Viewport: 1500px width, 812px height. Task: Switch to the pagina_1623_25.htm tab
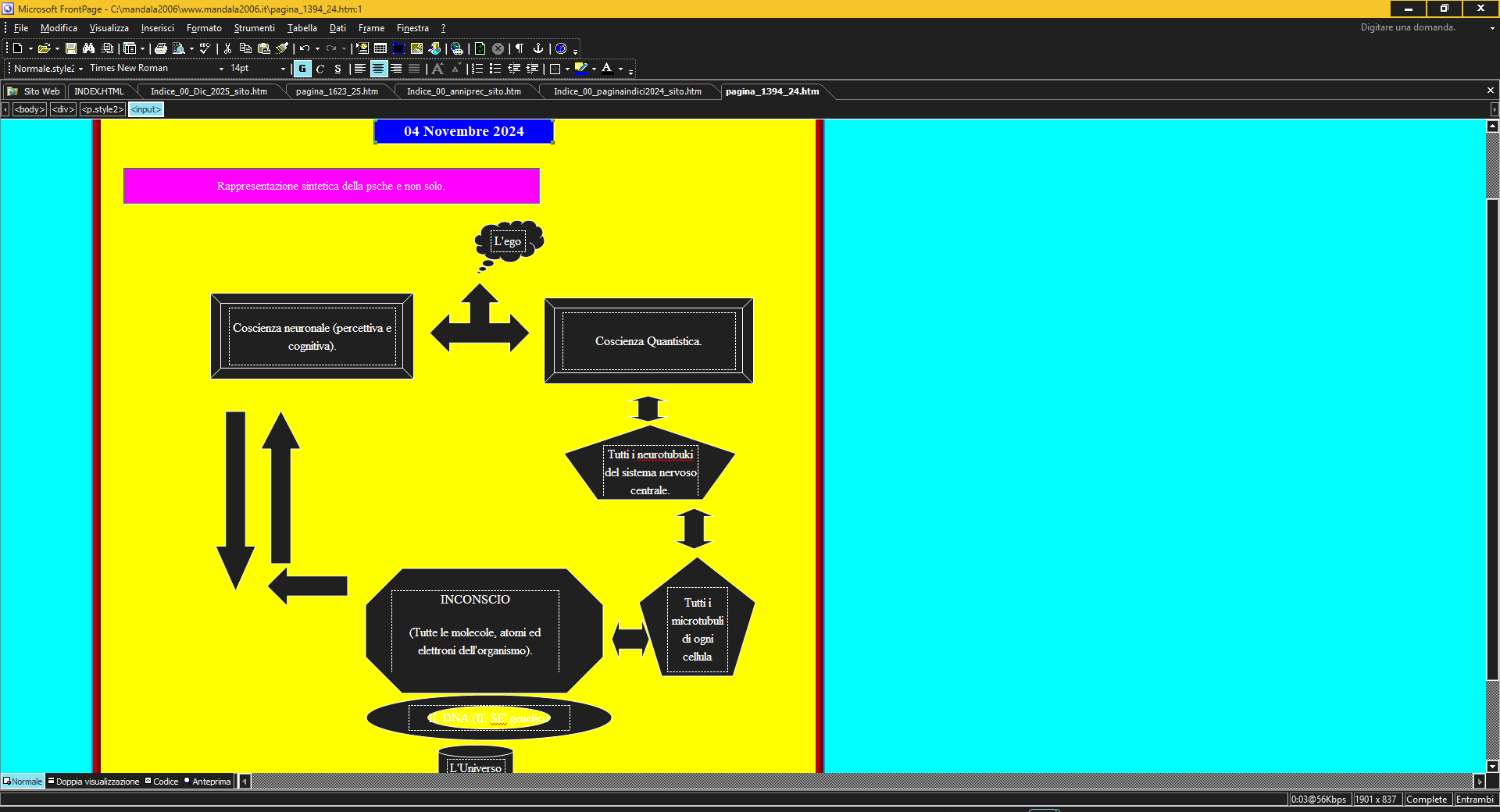tap(337, 91)
